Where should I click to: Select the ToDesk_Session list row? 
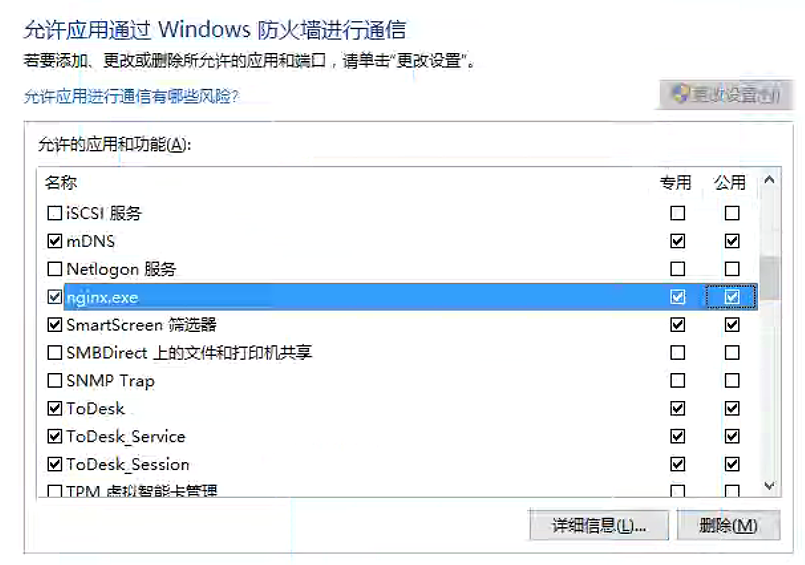click(x=398, y=464)
